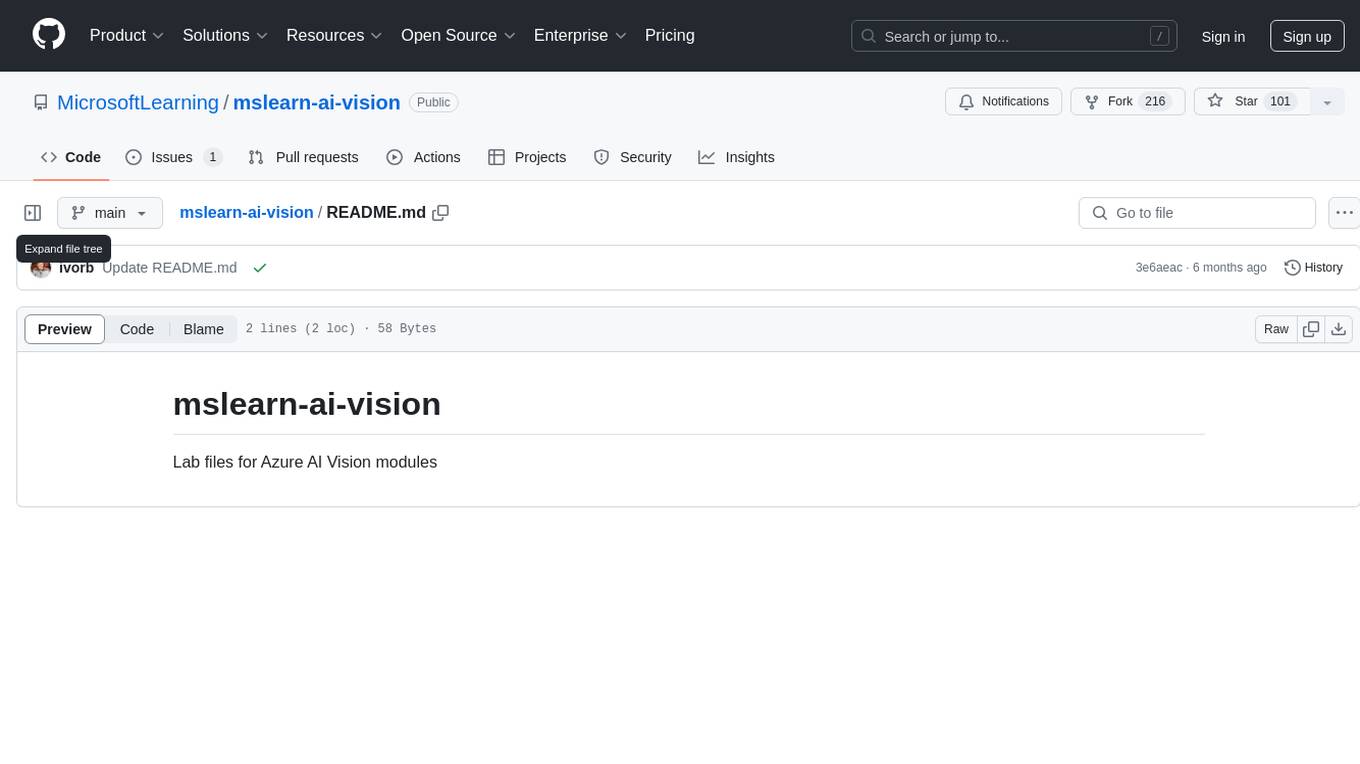Open the main branch selector
The height and width of the screenshot is (764, 1360).
click(110, 213)
